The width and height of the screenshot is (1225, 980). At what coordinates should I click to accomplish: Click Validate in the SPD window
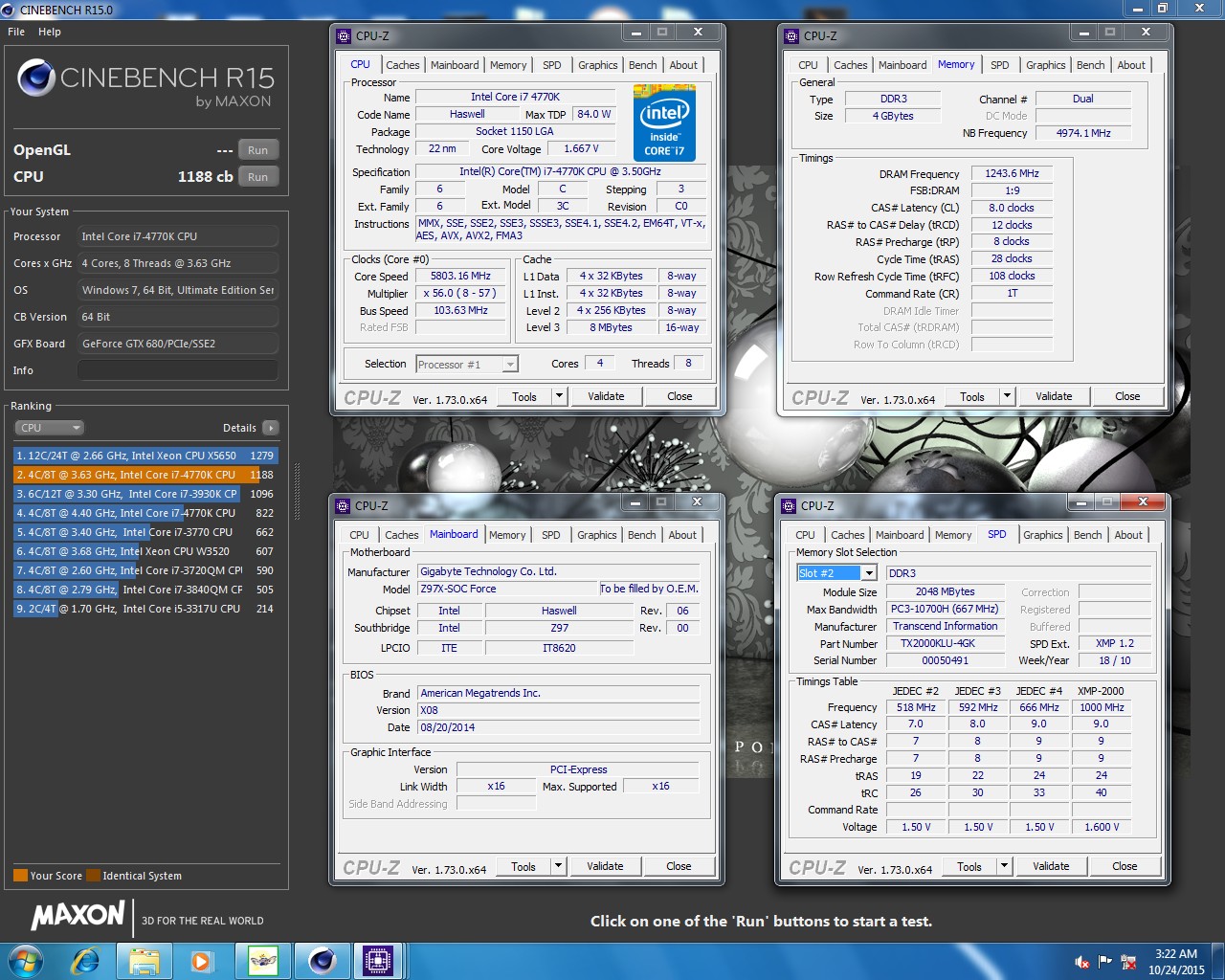(1051, 866)
